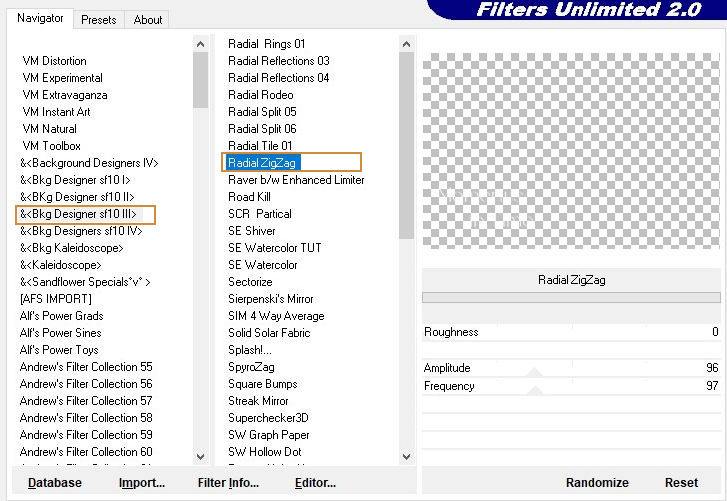Randomize the filter settings
Viewport: 727px width, 501px height.
tap(597, 483)
